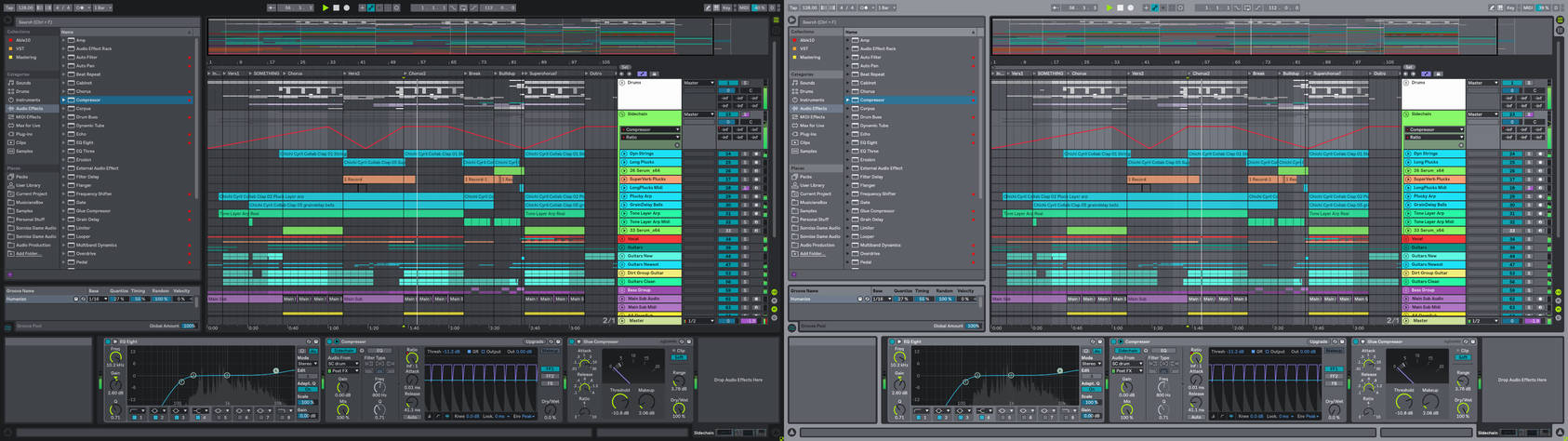Screen dimensions: 1568x441
Task: Open Audio From SC drum dropdown, left window
Action: click(342, 364)
